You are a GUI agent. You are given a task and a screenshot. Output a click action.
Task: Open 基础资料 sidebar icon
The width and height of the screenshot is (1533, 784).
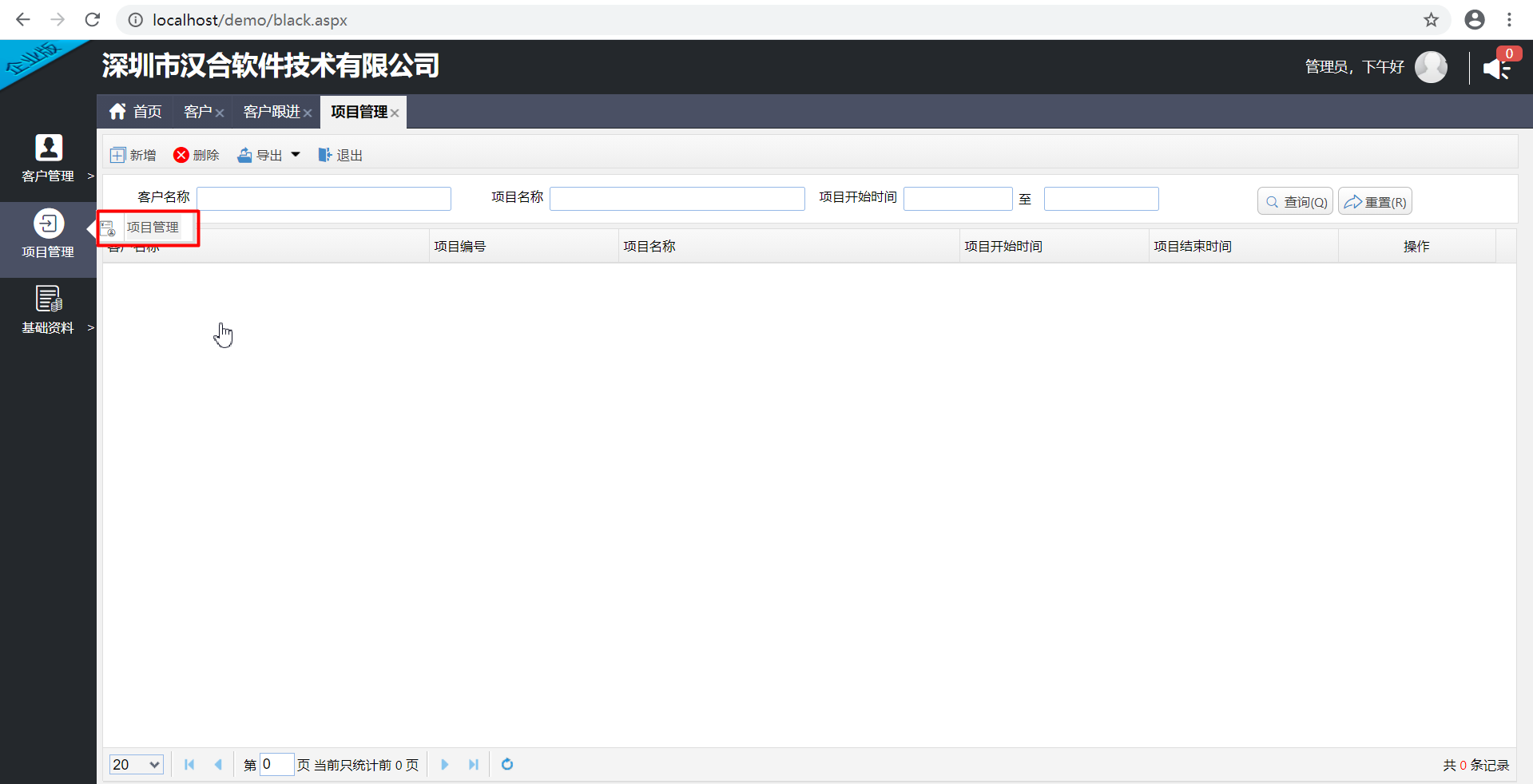click(x=48, y=299)
